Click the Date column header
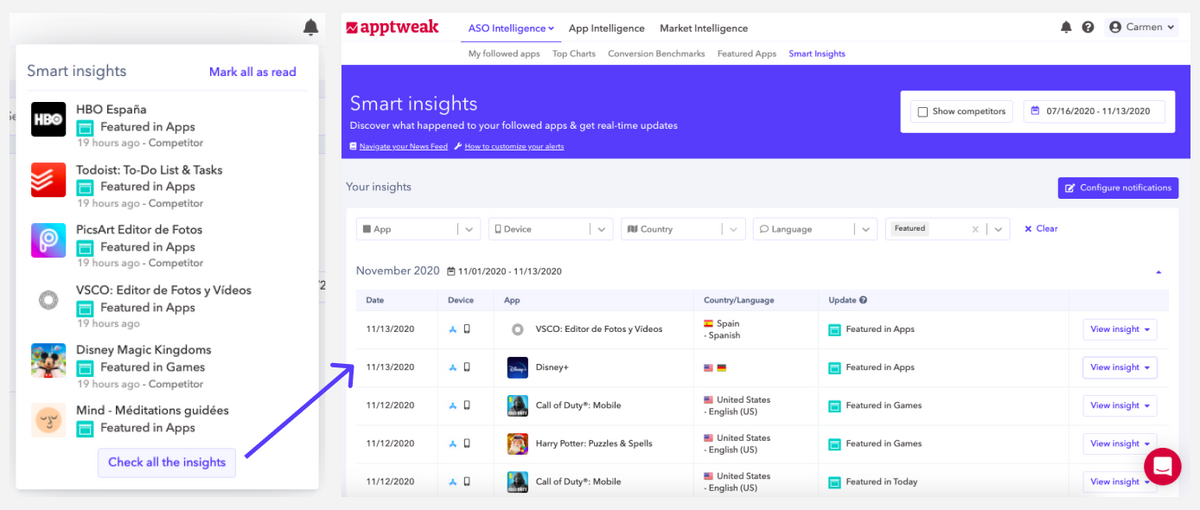This screenshot has height=510, width=1200. coord(375,300)
